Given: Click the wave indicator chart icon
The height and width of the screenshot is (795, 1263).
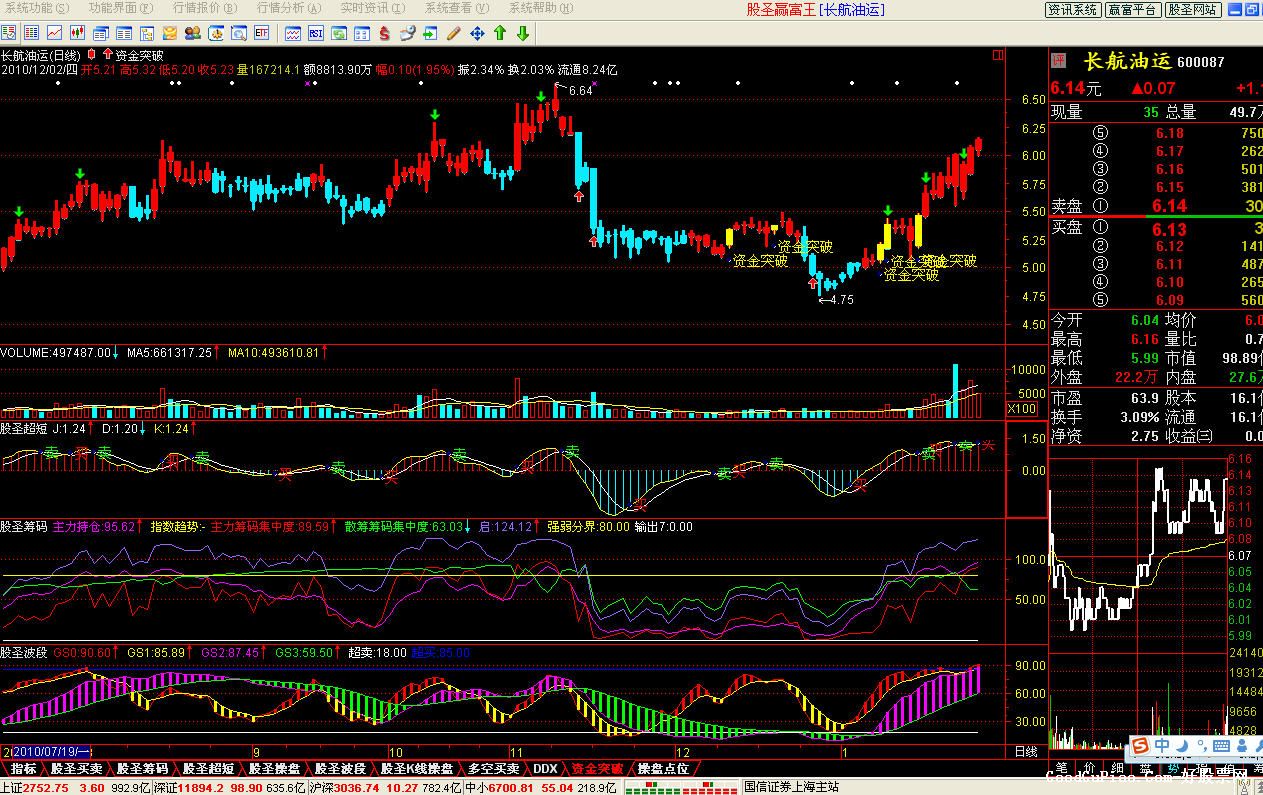Looking at the screenshot, I should pyautogui.click(x=293, y=33).
